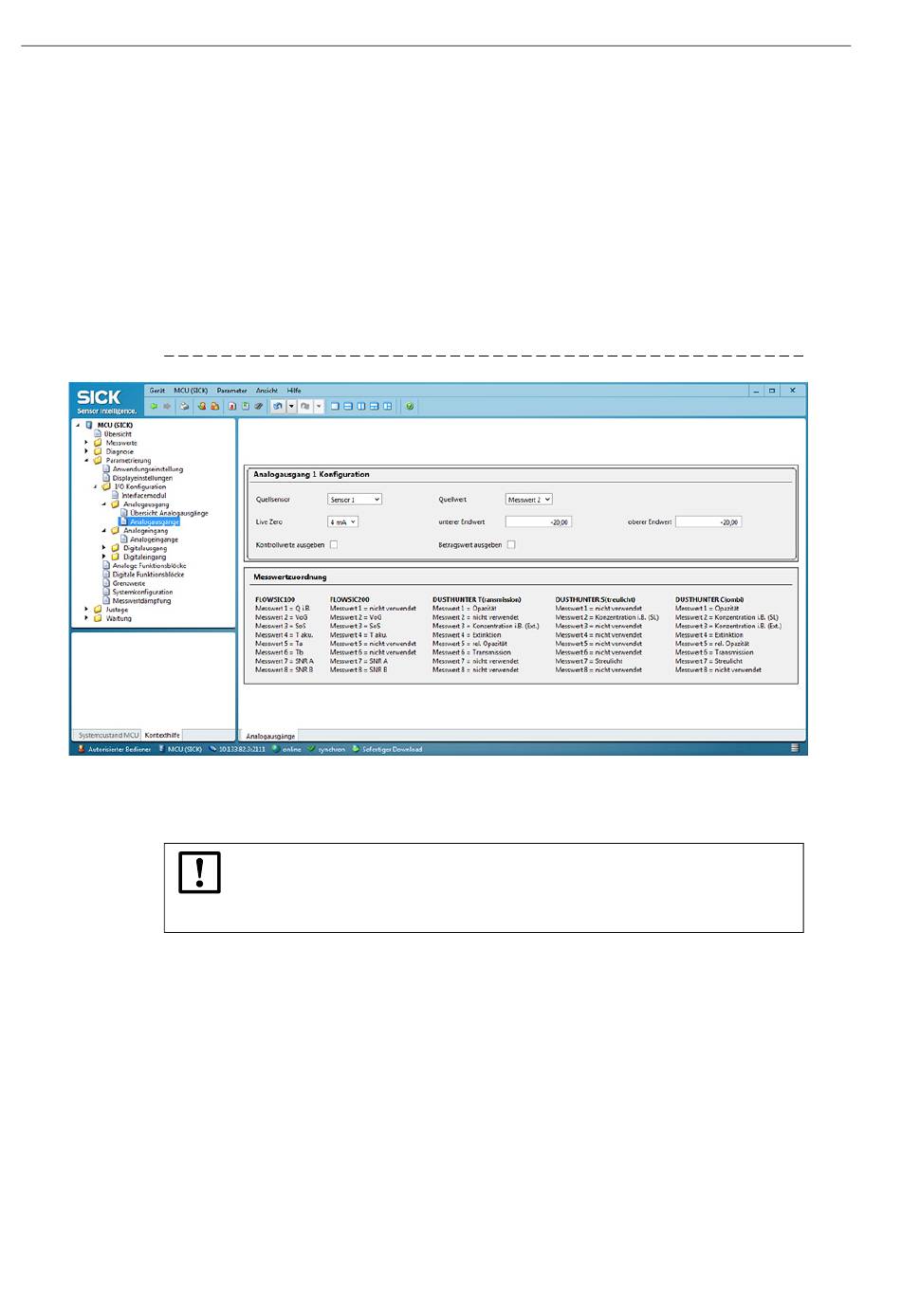Select Übersicht in the tree
Viewport: 901px width, 1316px height.
118,434
